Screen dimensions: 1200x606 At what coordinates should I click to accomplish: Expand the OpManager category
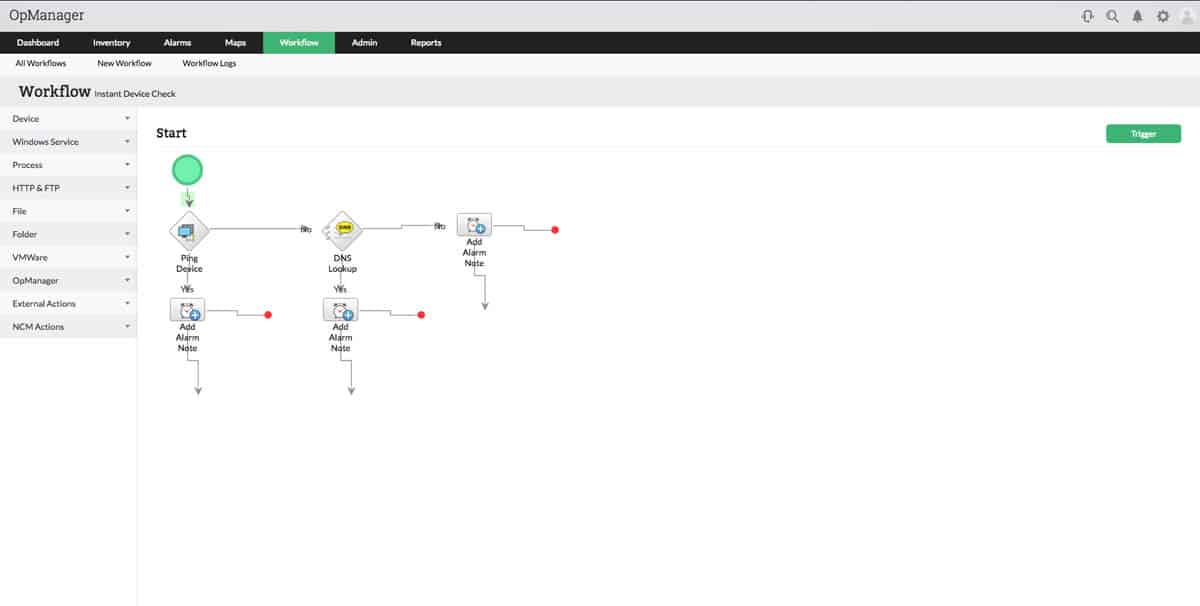[x=68, y=281]
